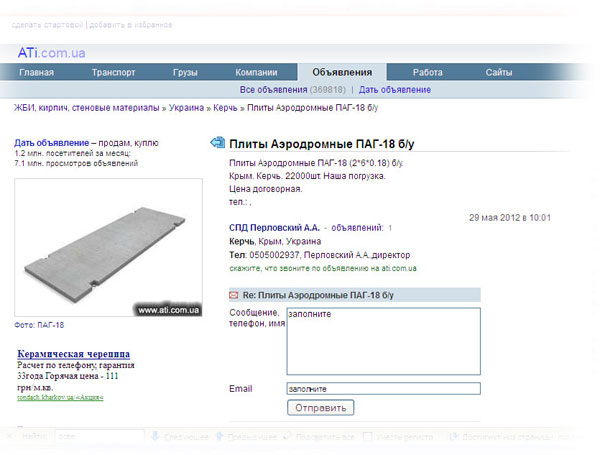The width and height of the screenshot is (600, 455).
Task: Focus the Email input field
Action: click(383, 389)
